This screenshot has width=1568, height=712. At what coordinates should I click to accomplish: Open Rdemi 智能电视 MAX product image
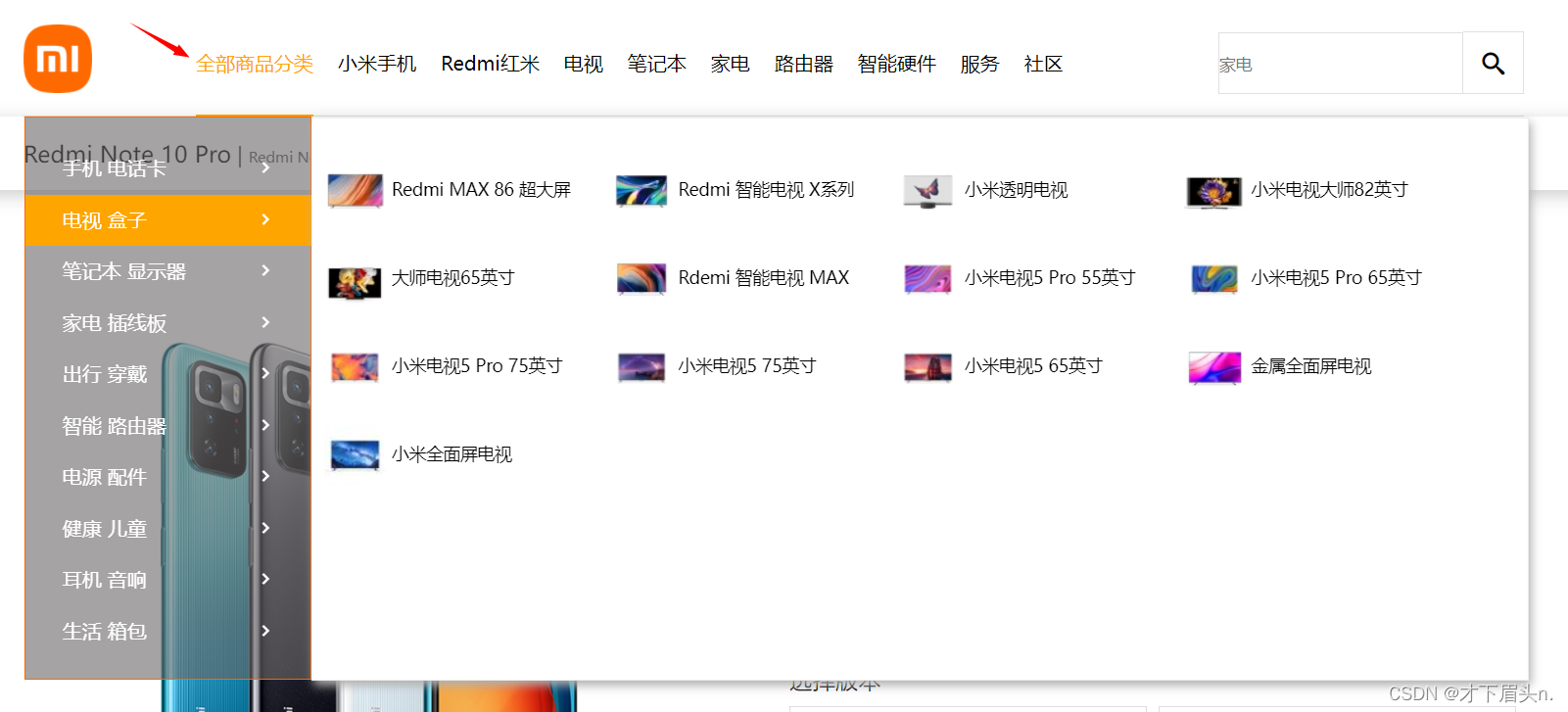click(641, 278)
